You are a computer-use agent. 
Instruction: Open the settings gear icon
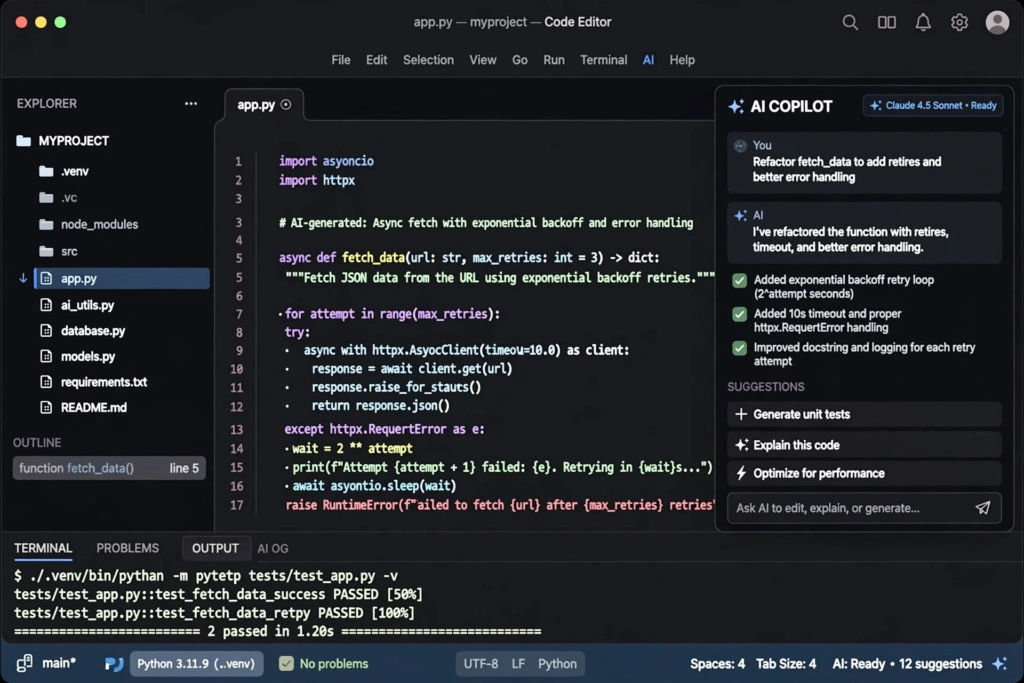coord(959,22)
